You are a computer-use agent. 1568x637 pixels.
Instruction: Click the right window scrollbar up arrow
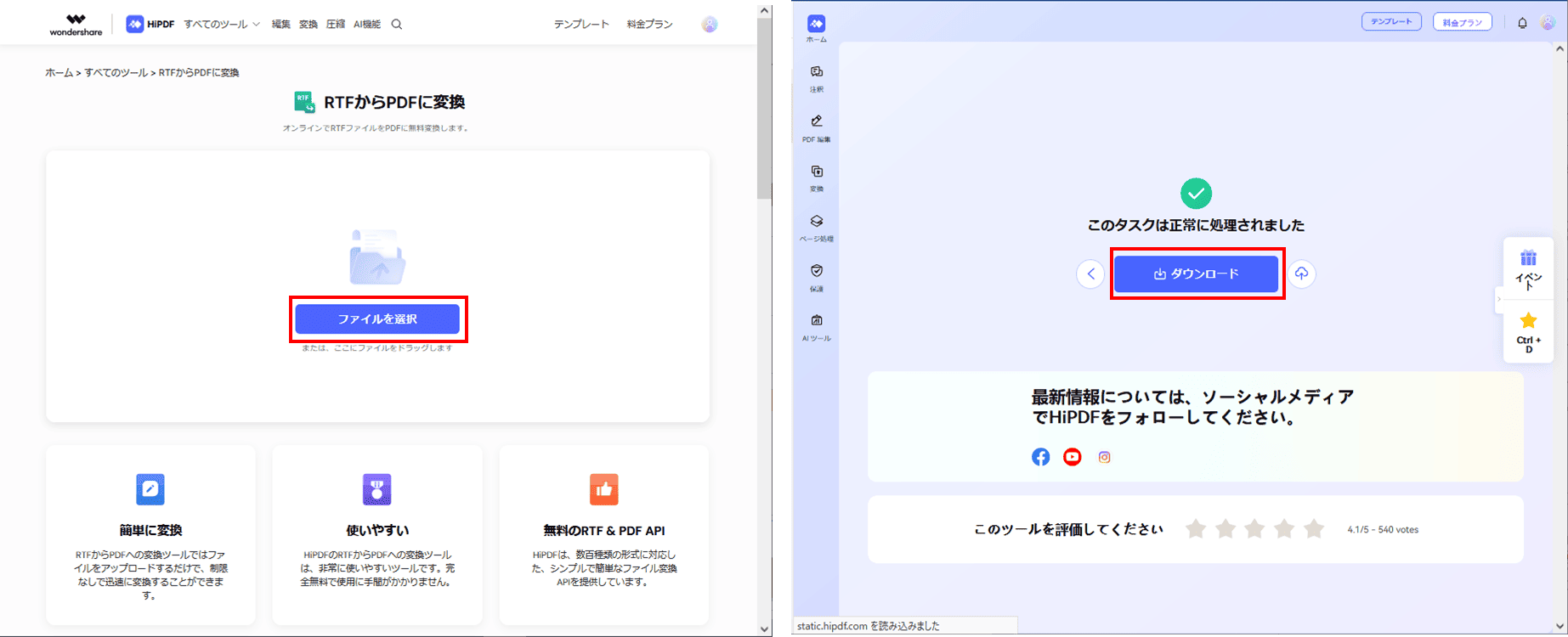pyautogui.click(x=1560, y=49)
